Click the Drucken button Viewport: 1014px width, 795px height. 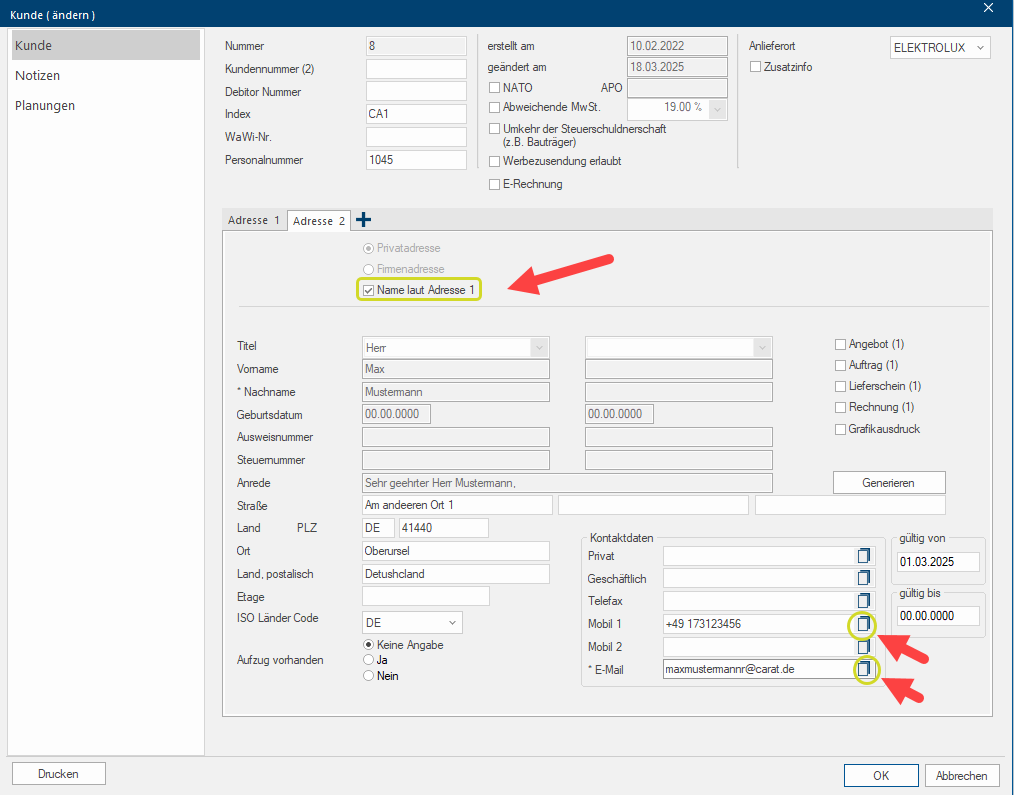tap(58, 773)
